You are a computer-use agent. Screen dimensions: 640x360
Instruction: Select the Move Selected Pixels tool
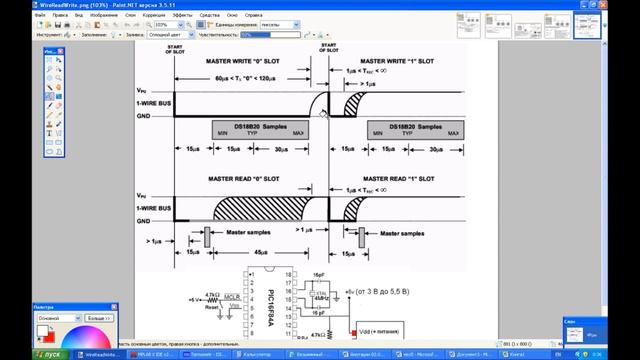click(59, 60)
